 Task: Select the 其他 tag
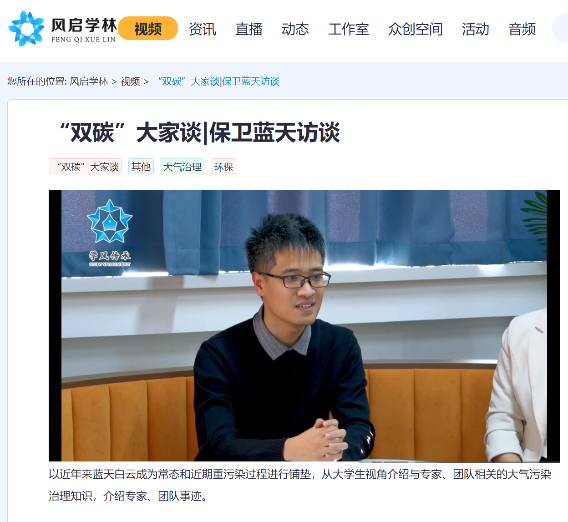[141, 167]
